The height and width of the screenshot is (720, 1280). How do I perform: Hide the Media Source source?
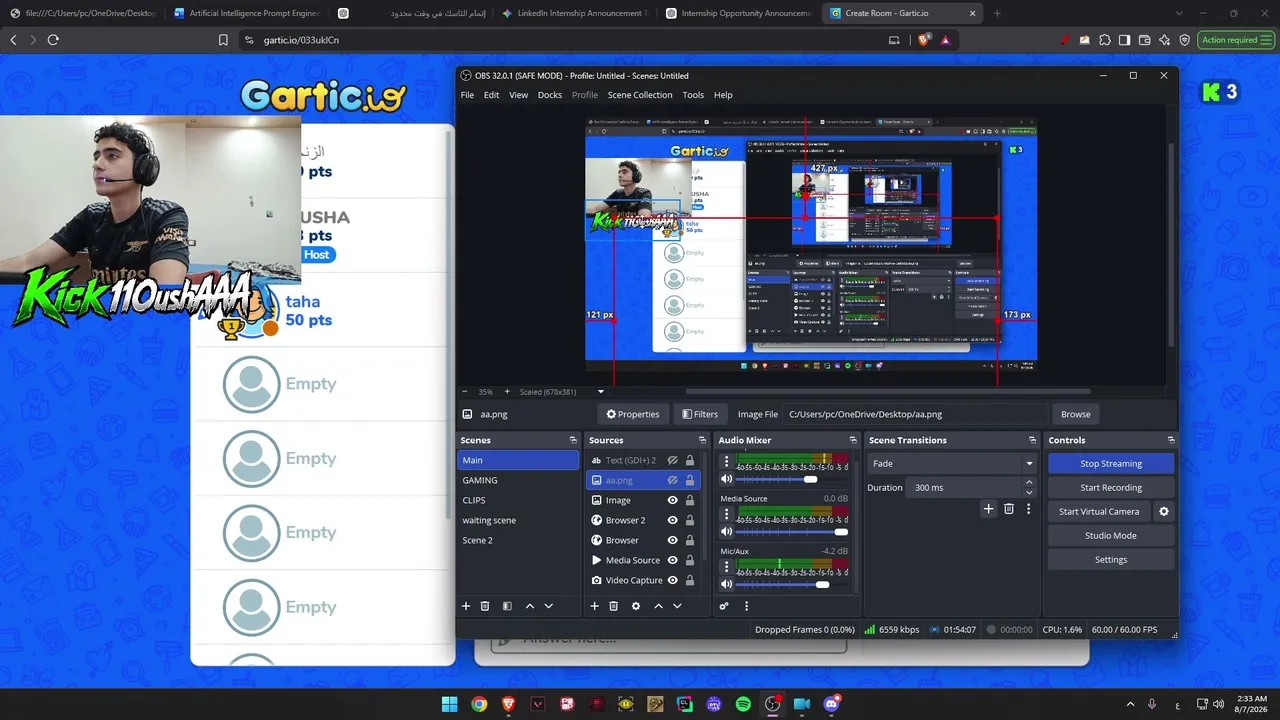[x=673, y=560]
